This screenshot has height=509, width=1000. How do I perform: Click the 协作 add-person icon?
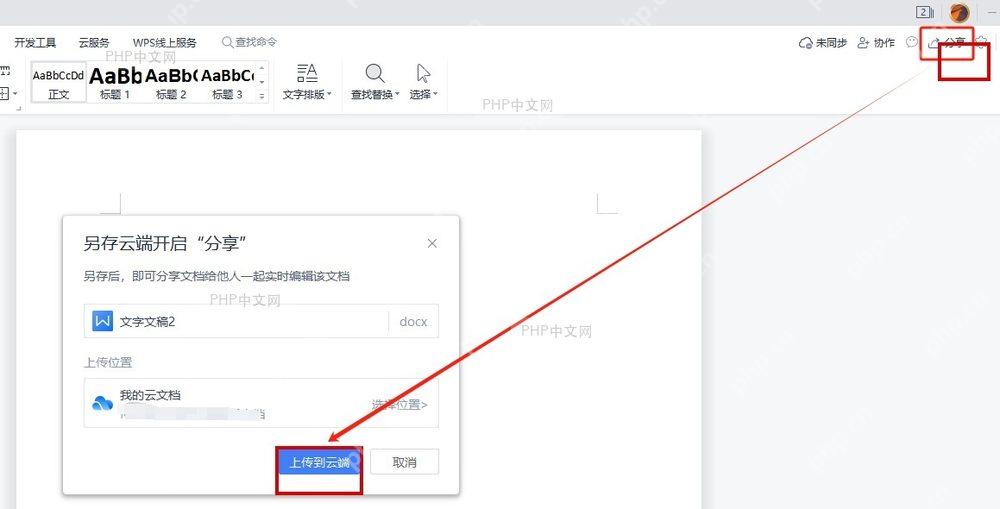pyautogui.click(x=864, y=43)
